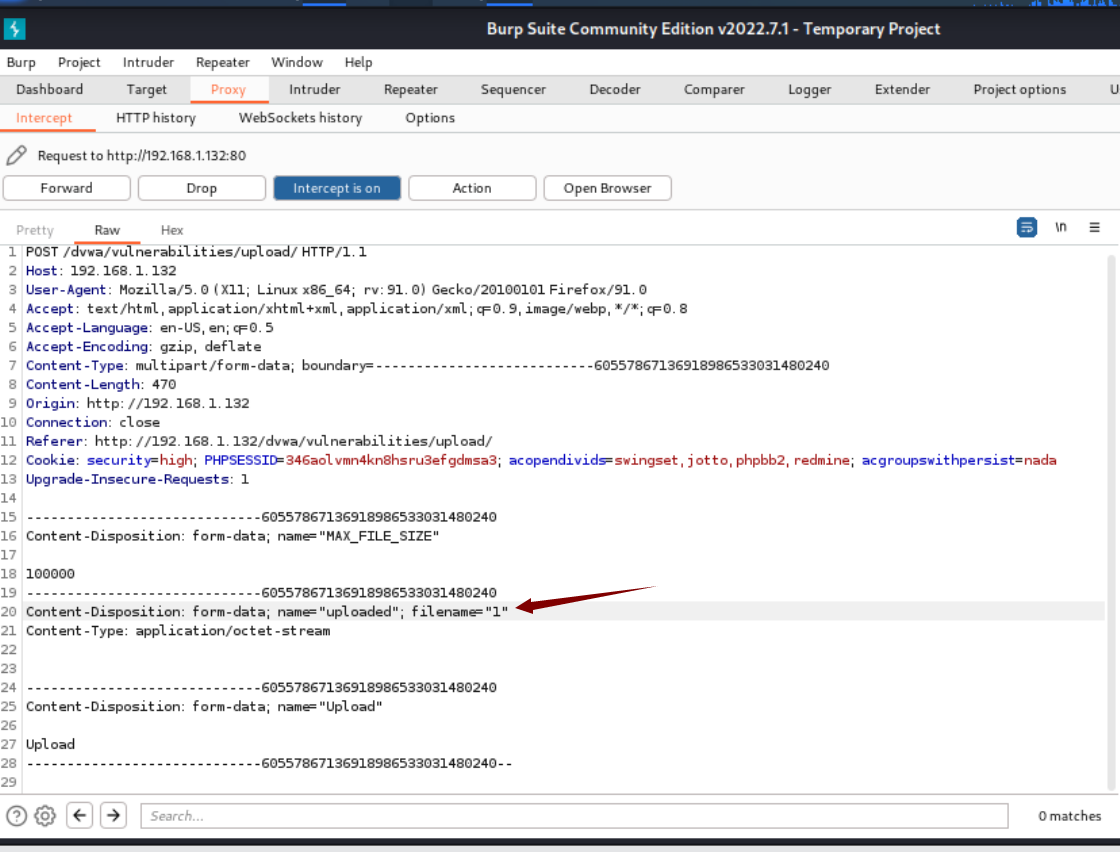Viewport: 1120px width, 852px height.
Task: Forward the intercepted request
Action: (x=66, y=188)
